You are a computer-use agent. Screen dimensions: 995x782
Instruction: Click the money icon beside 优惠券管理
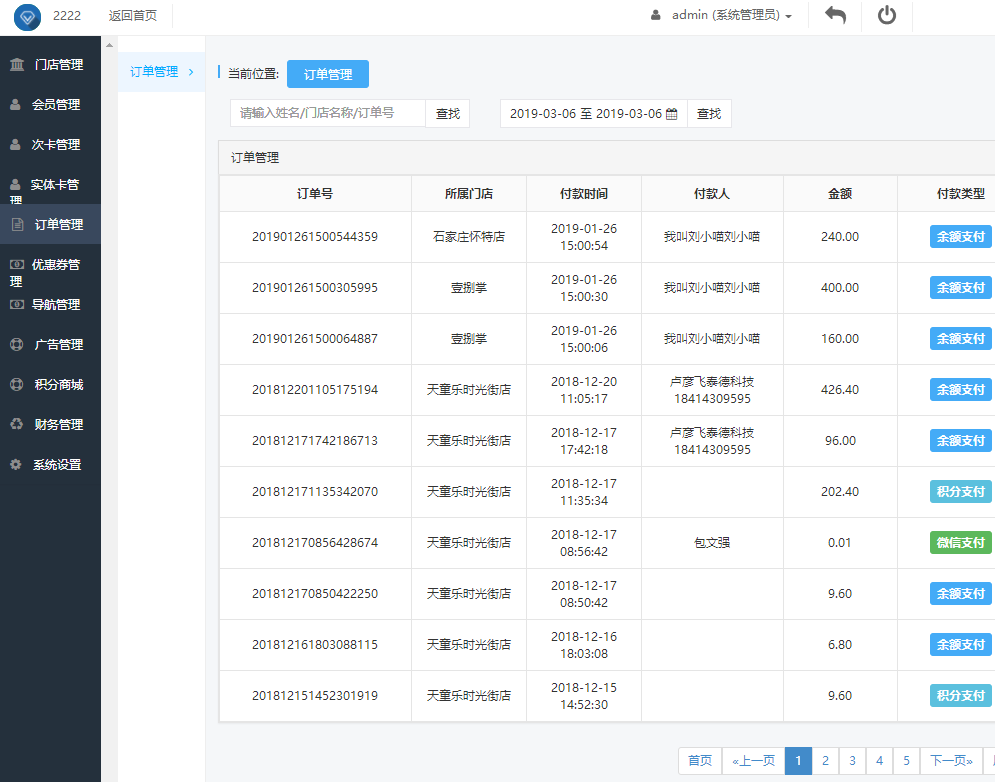click(17, 265)
